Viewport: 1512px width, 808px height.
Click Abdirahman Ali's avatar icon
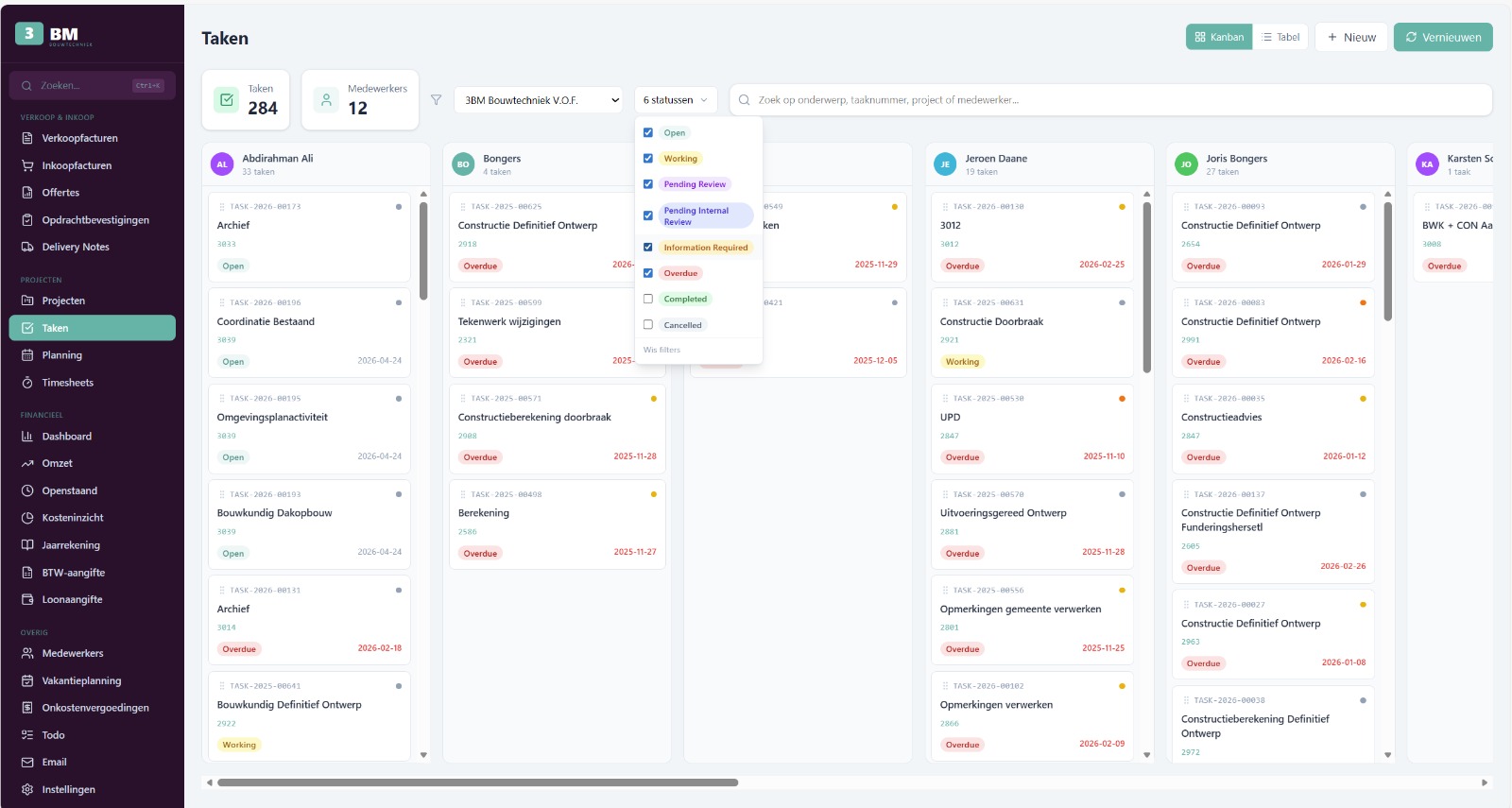point(222,164)
